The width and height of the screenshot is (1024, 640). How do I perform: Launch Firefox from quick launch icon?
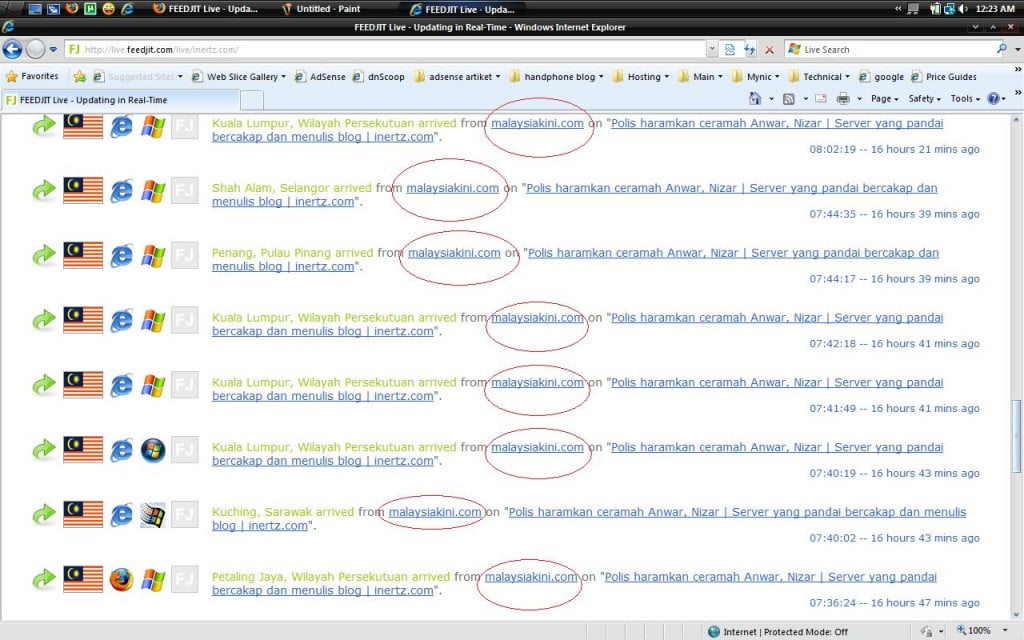(72, 8)
